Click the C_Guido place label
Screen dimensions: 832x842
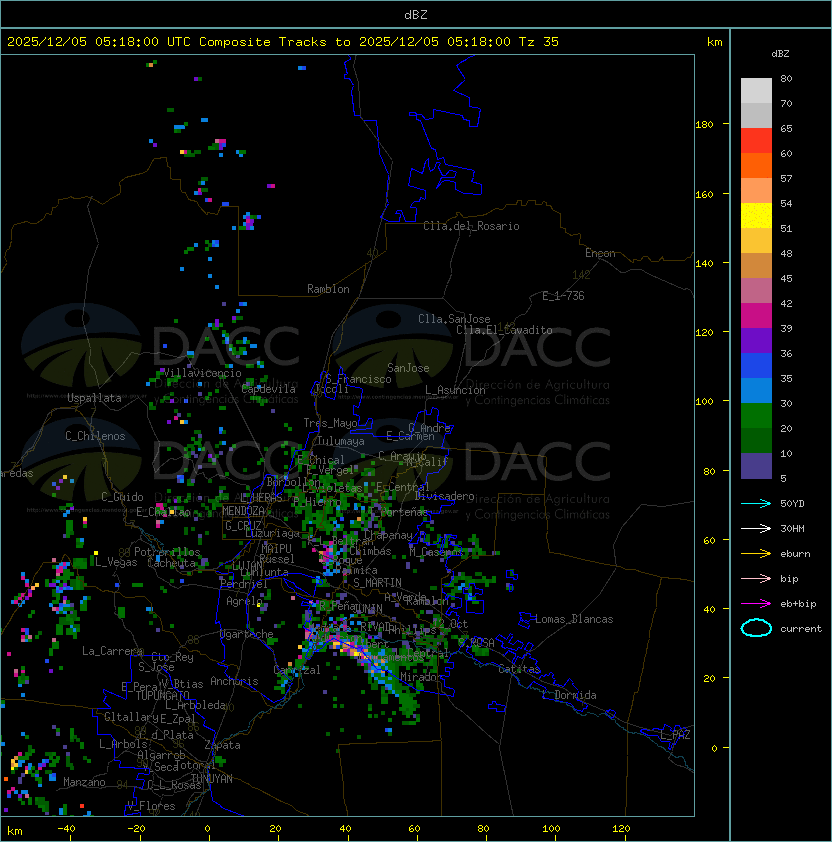[x=122, y=497]
